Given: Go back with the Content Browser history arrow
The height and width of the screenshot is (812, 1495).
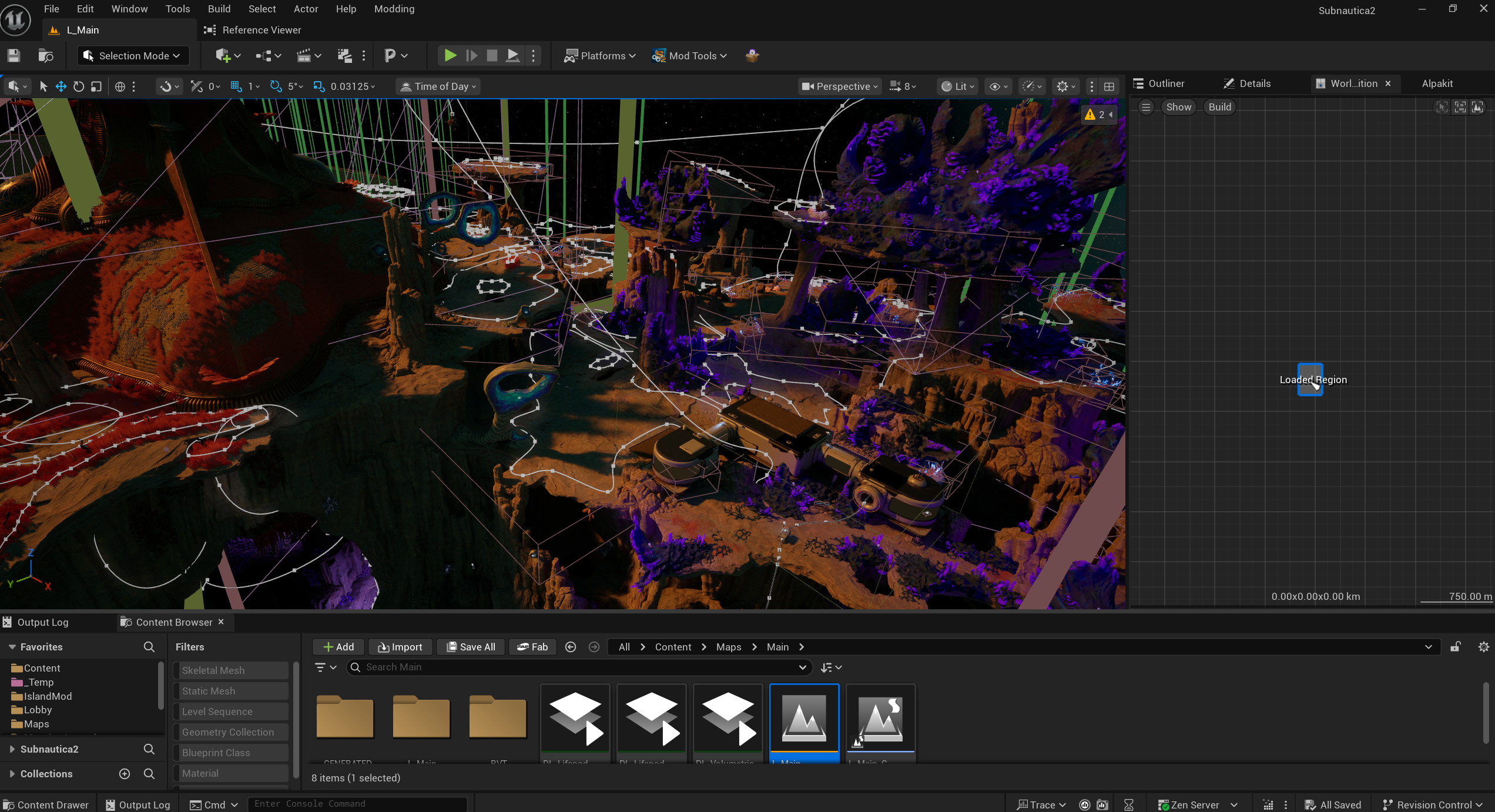Looking at the screenshot, I should coord(570,647).
